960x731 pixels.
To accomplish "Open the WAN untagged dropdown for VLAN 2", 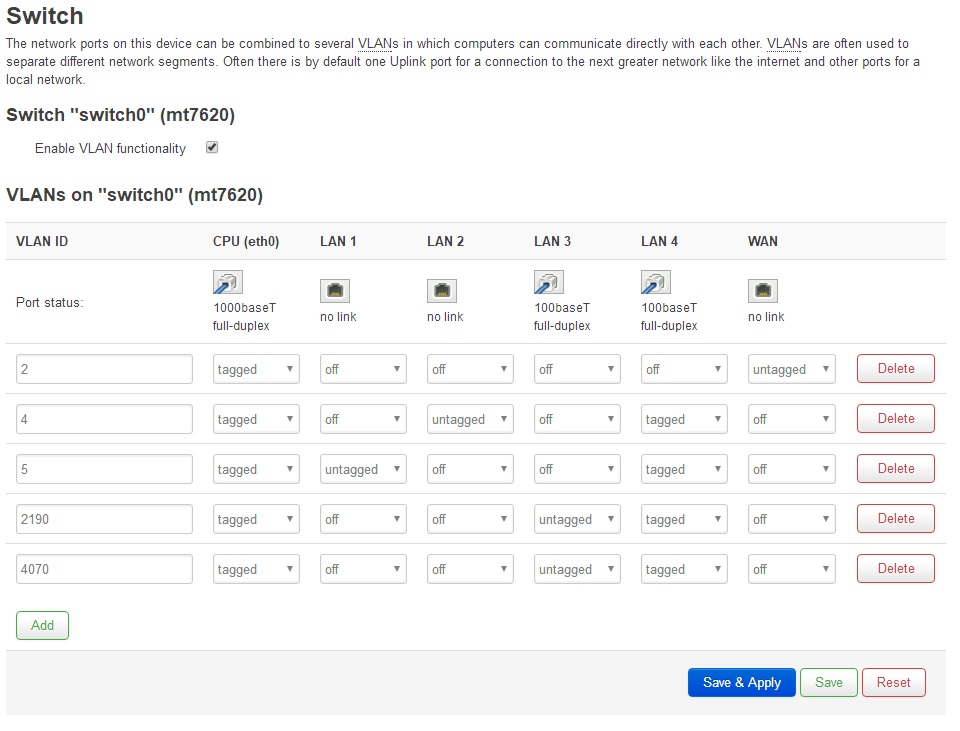I will (x=791, y=368).
